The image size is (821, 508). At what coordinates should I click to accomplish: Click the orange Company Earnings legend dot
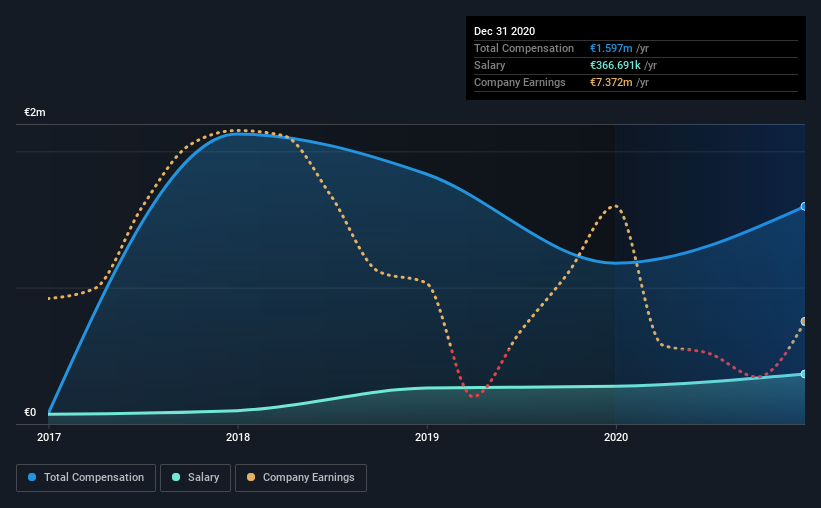251,477
